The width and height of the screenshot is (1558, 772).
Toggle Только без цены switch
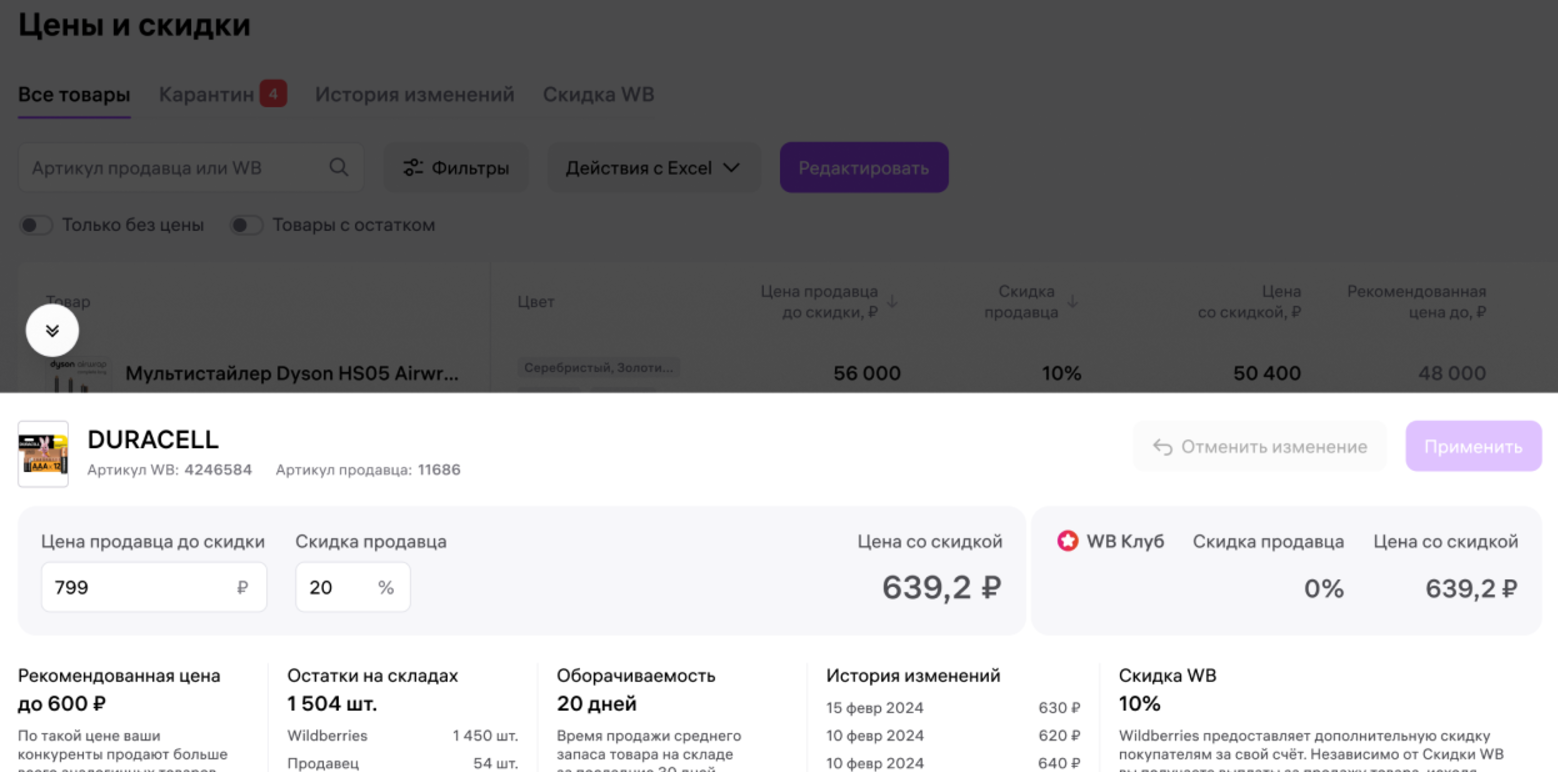36,225
